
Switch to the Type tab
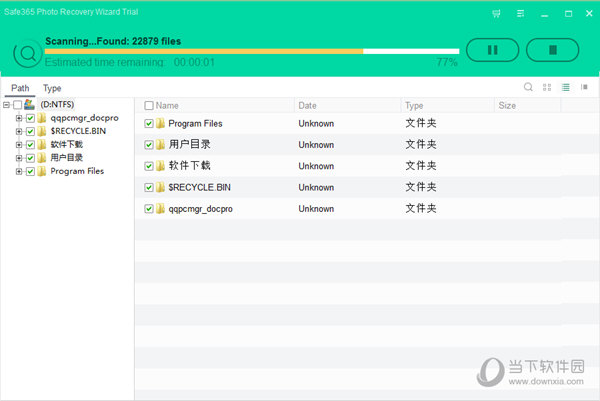point(52,88)
